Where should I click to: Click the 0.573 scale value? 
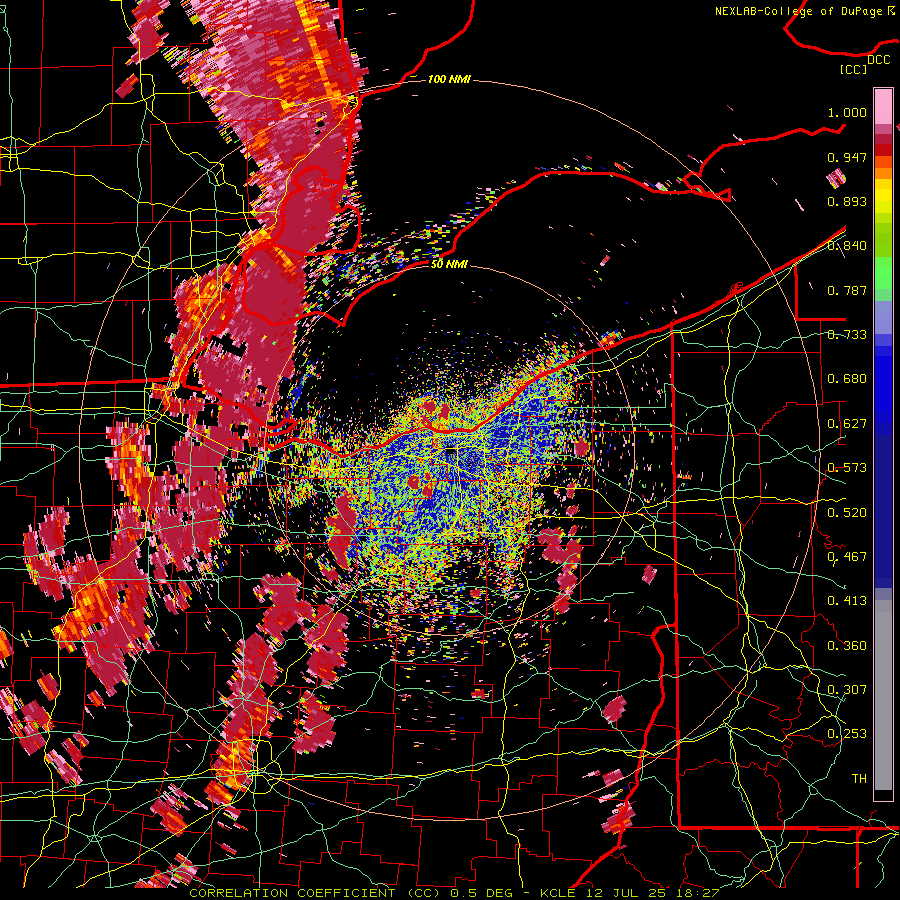847,468
